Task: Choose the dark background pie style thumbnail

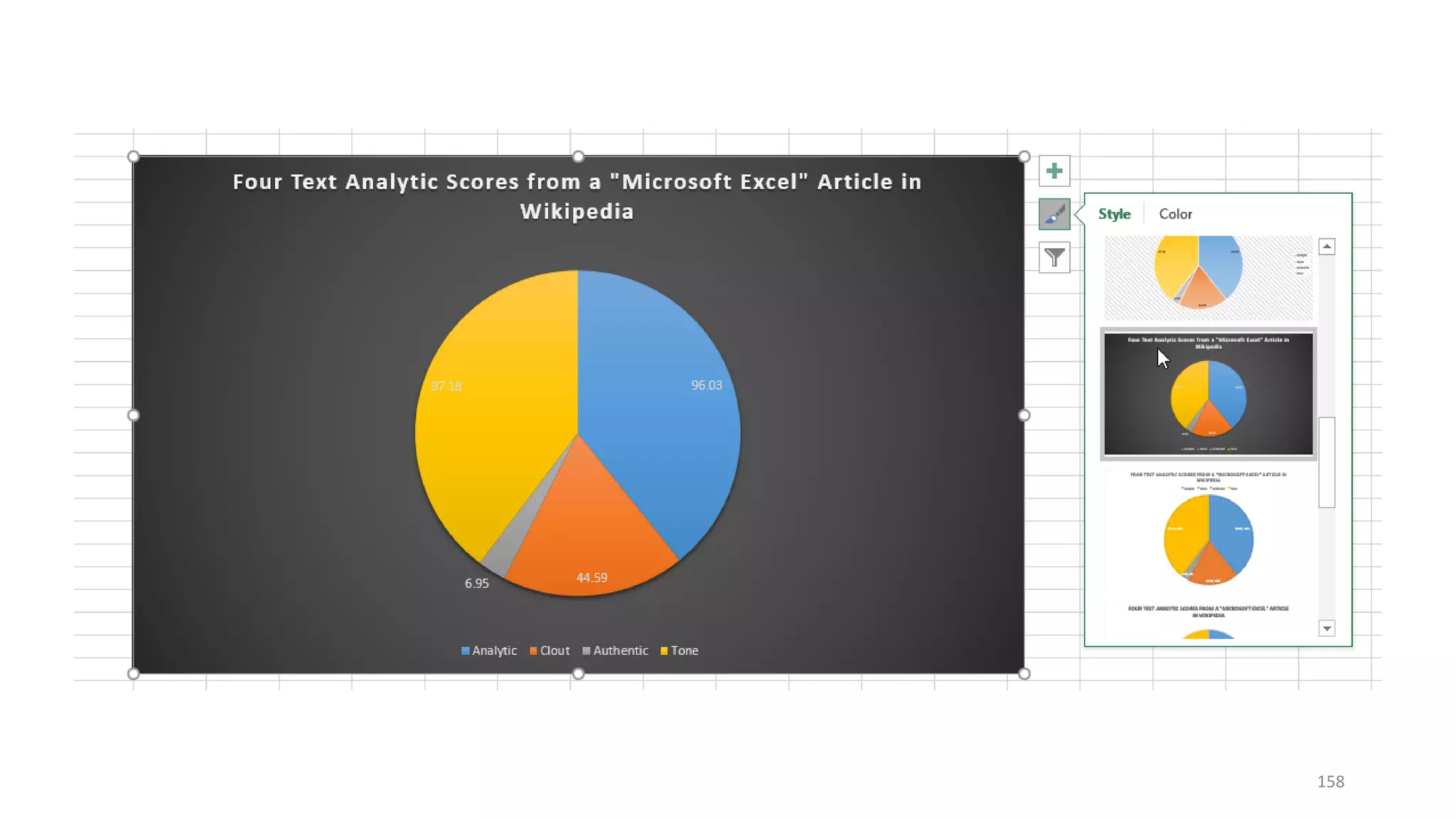Action: pos(1208,395)
